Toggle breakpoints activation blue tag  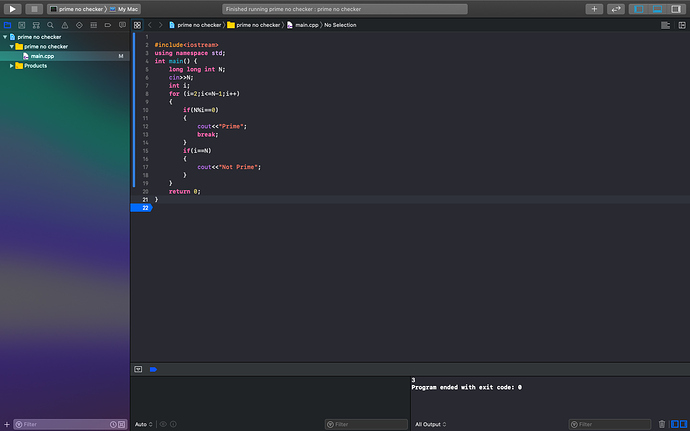[x=153, y=369]
